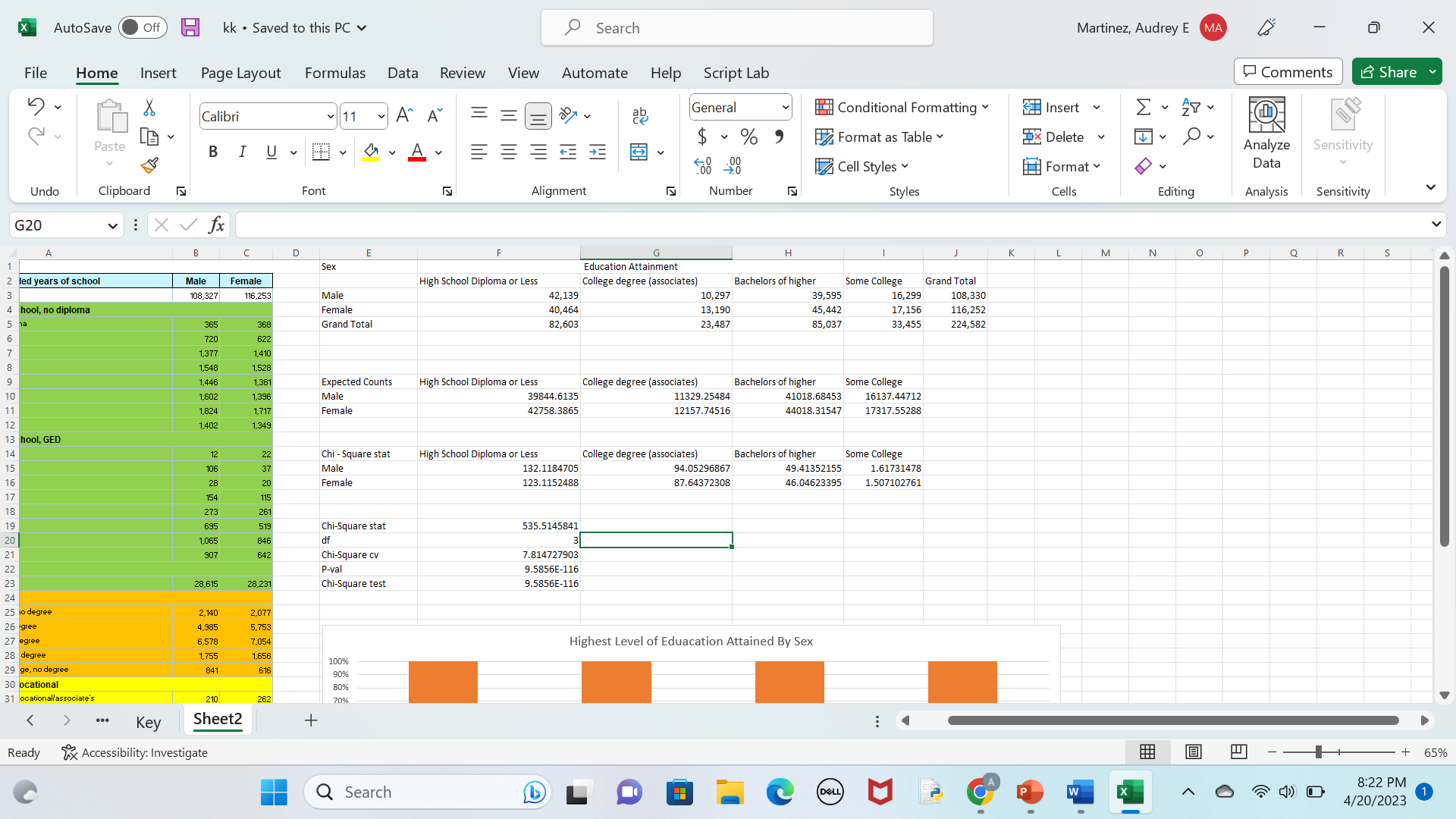Expand the font name Calibri dropdown

click(331, 117)
